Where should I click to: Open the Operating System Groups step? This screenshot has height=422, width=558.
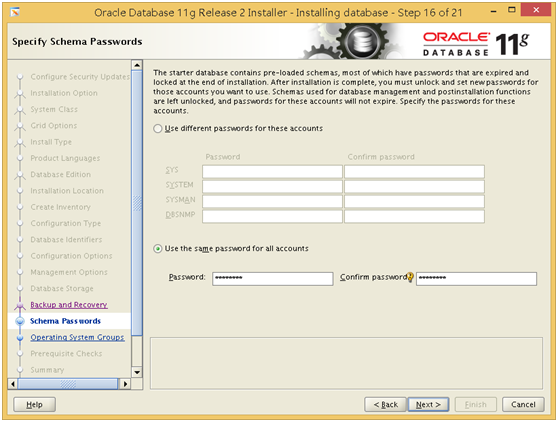(77, 337)
